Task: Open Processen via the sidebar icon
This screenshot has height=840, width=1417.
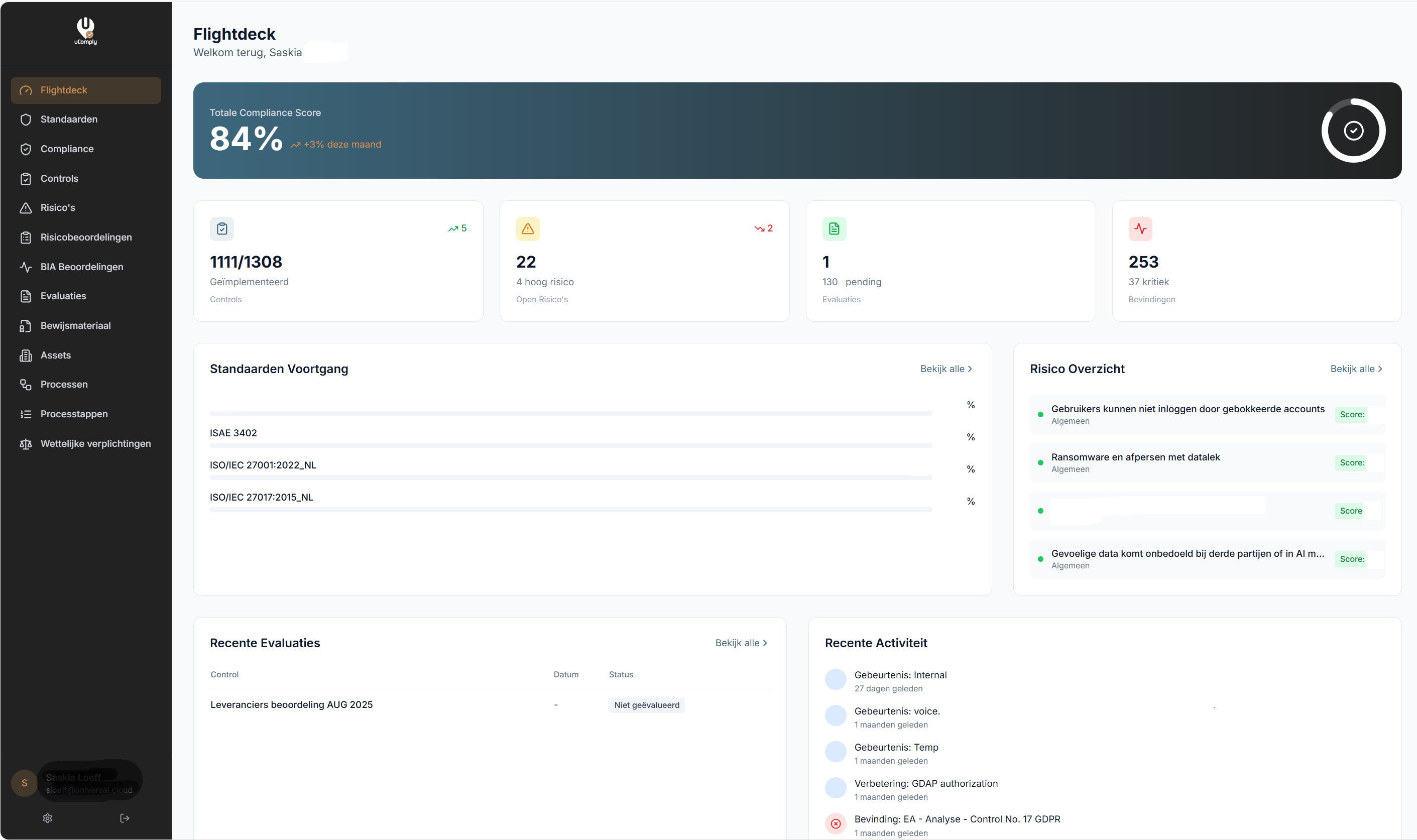Action: point(26,384)
